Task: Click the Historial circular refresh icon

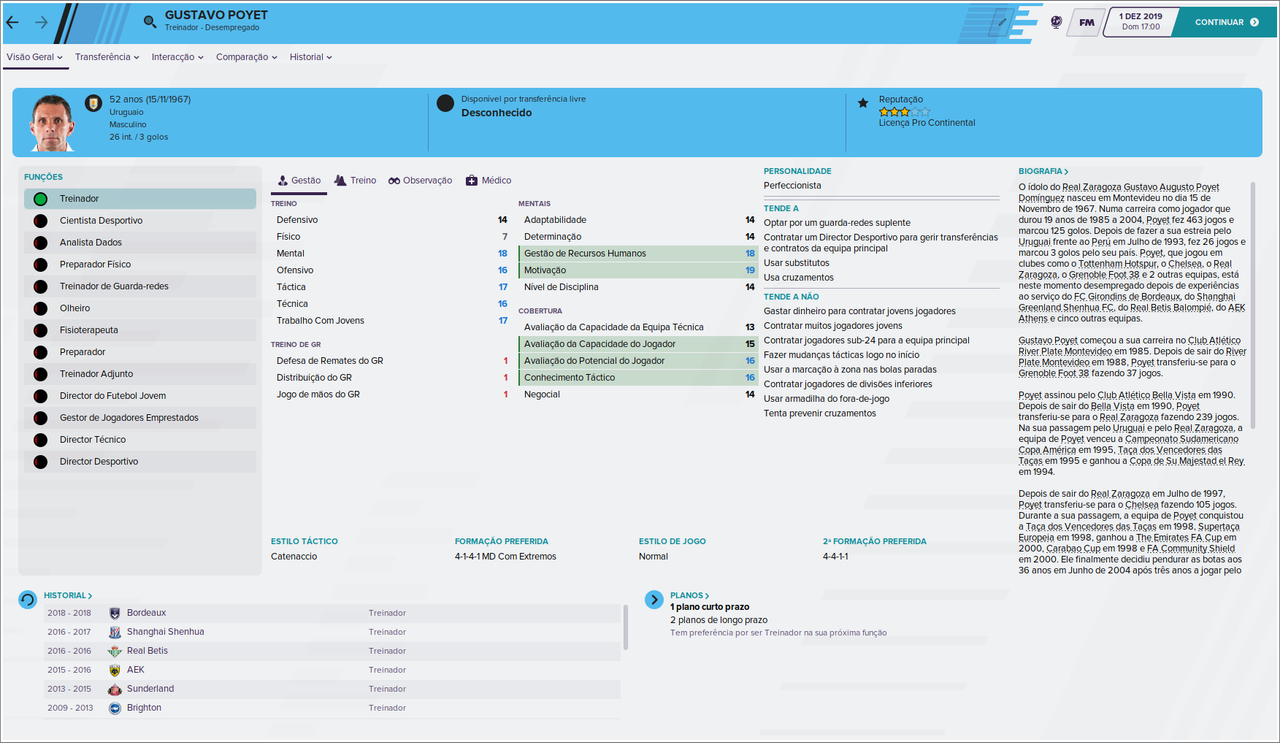Action: tap(28, 600)
